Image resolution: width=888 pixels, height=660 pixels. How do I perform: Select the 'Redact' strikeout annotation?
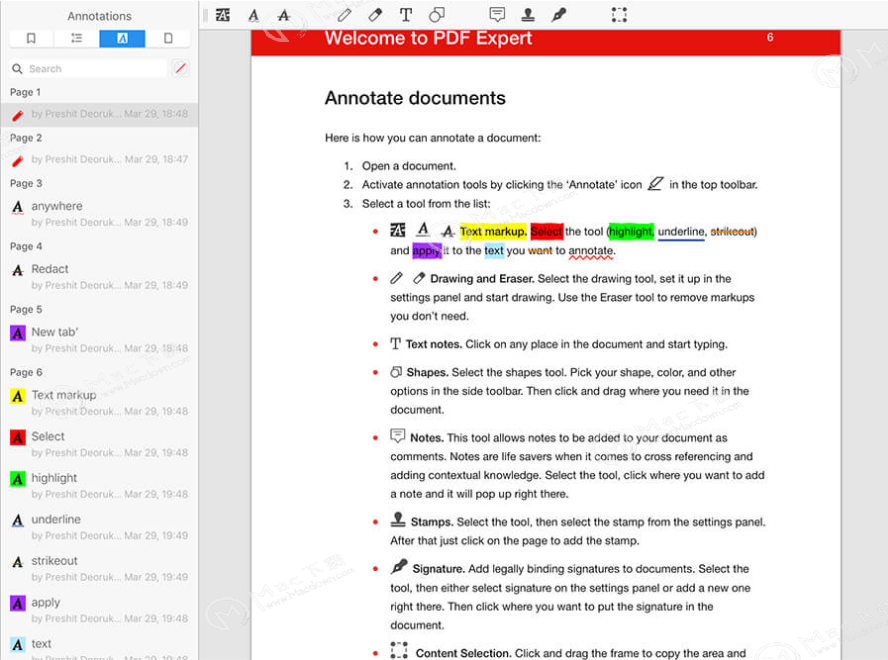point(99,276)
